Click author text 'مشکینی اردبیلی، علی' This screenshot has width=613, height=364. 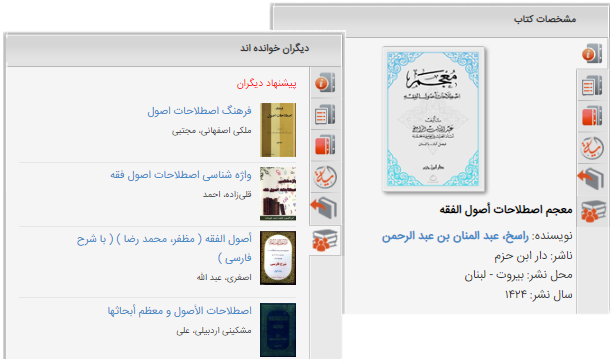[214, 331]
